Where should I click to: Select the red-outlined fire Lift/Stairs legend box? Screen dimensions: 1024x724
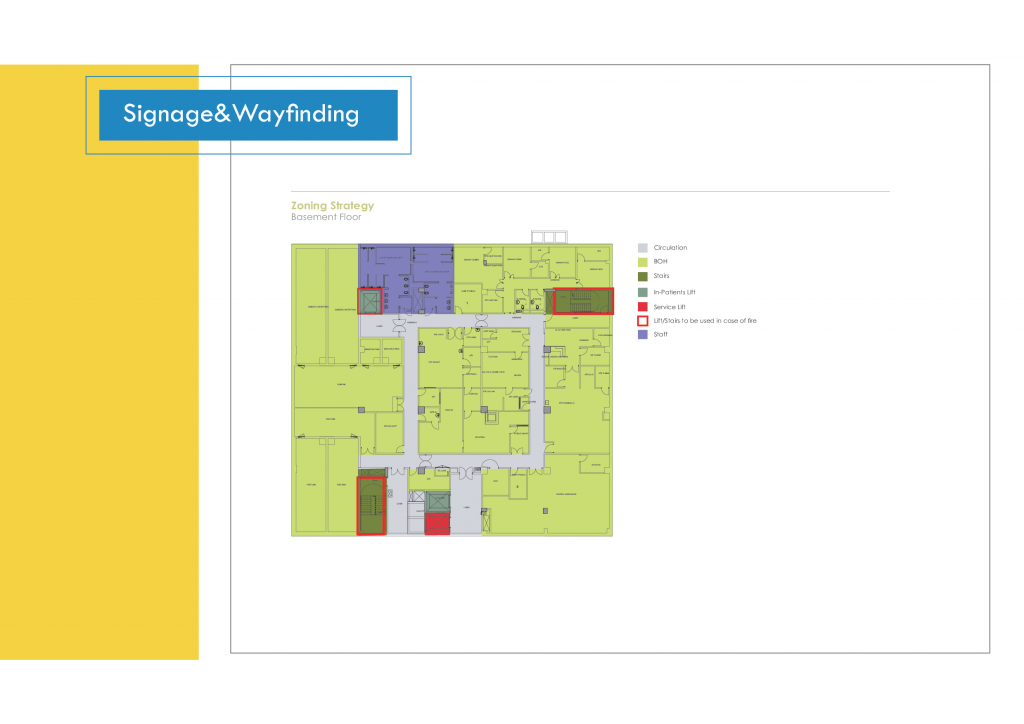click(643, 320)
